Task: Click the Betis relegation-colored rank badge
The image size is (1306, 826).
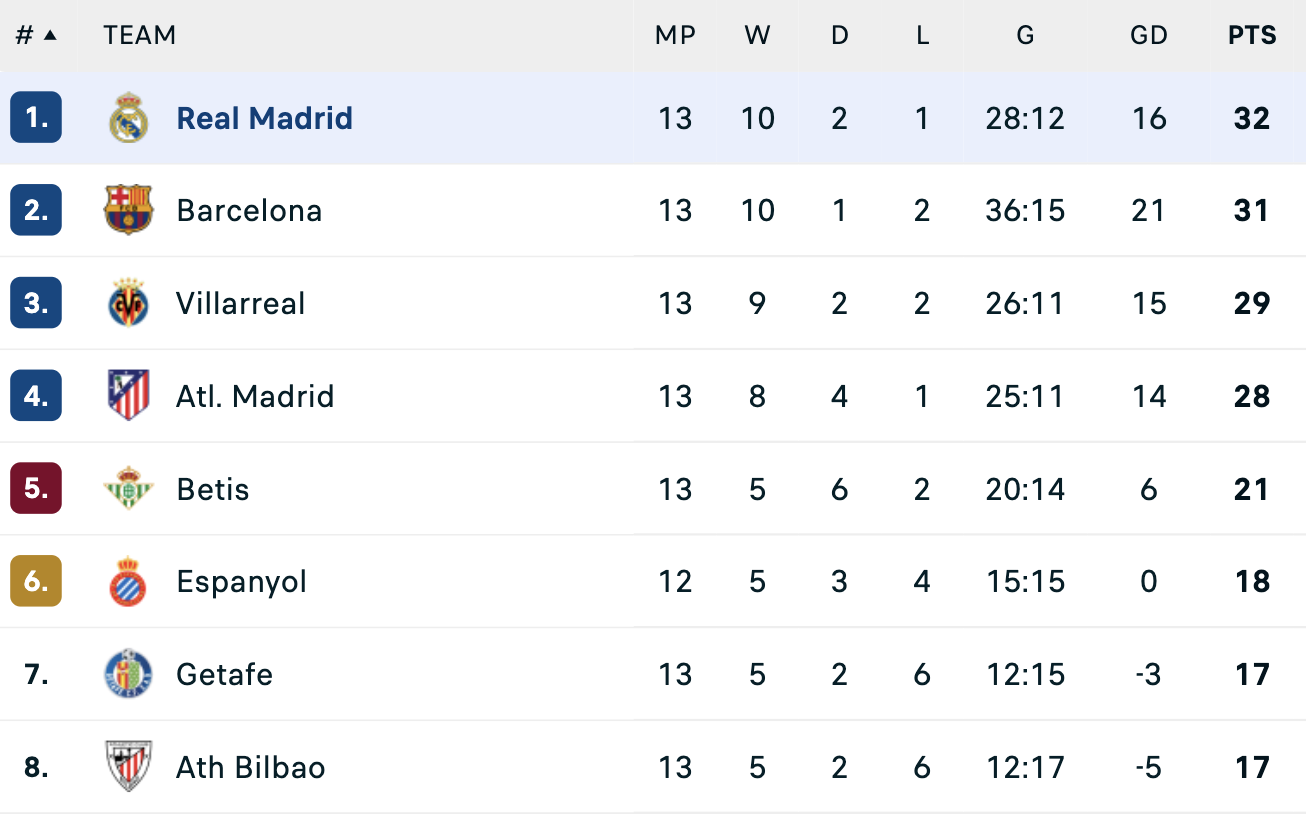Action: [x=35, y=489]
